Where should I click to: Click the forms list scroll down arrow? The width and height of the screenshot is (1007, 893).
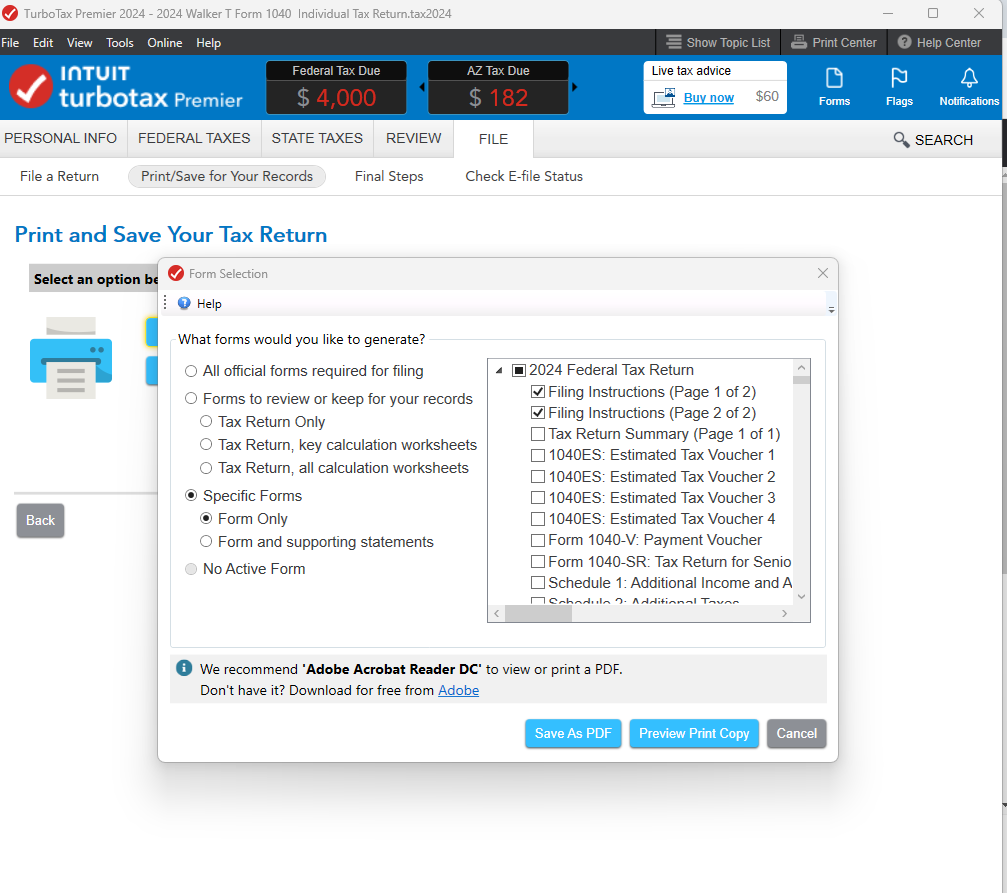coord(801,597)
